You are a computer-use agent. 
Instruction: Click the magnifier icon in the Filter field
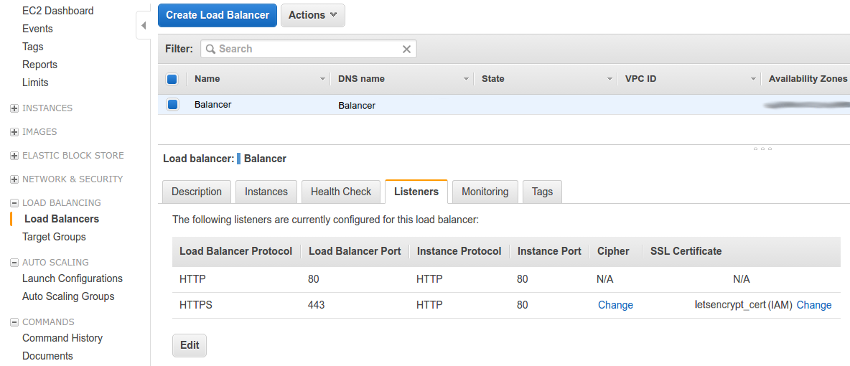(x=211, y=49)
